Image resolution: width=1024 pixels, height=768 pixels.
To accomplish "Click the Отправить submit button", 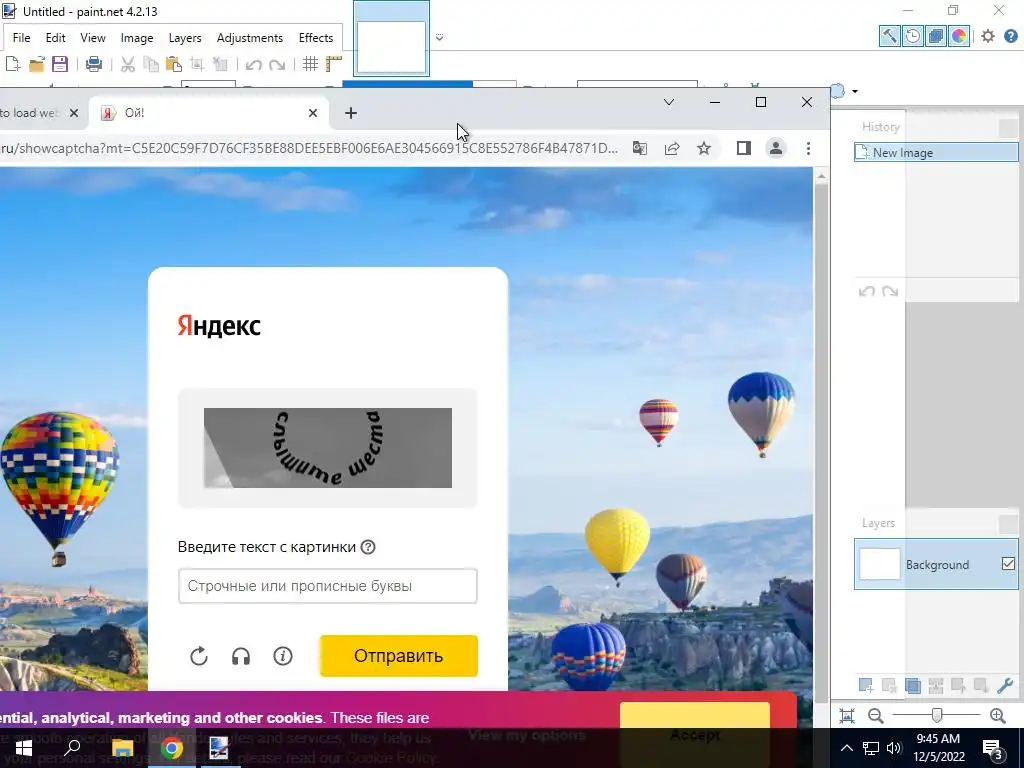I will click(399, 656).
